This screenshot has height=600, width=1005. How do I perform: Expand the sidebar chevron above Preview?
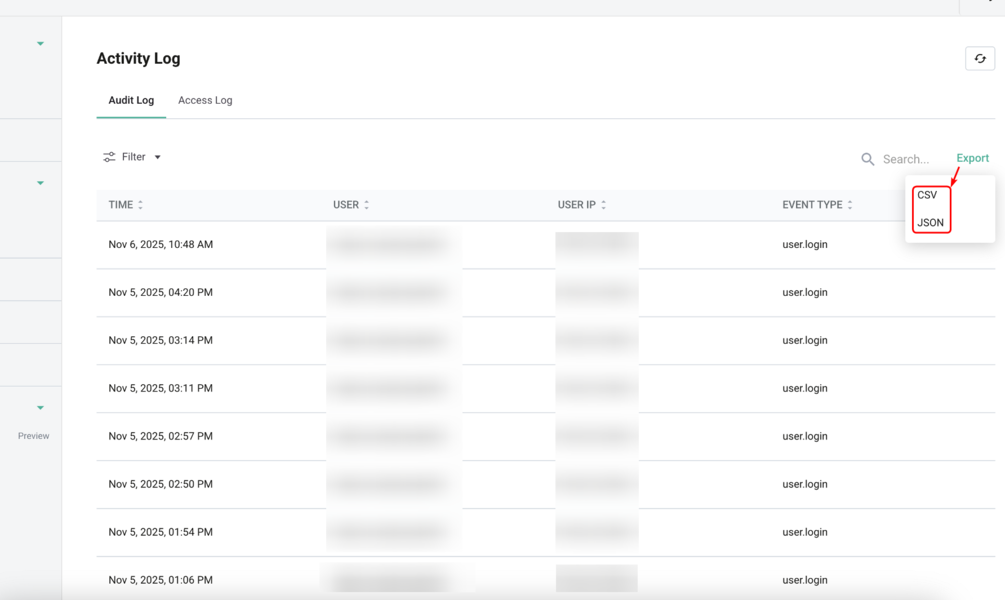click(40, 408)
